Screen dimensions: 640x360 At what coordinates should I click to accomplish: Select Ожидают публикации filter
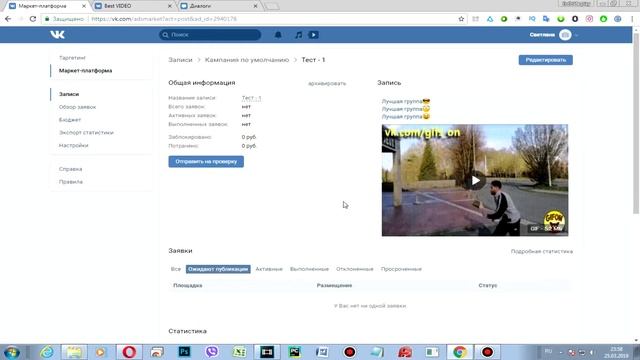218,269
